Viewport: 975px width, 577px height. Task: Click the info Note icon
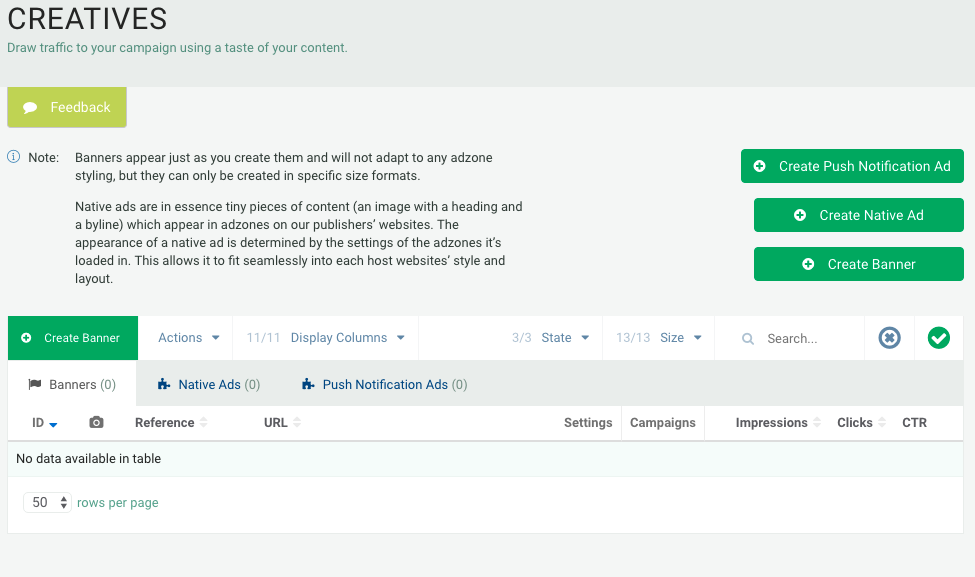click(14, 158)
